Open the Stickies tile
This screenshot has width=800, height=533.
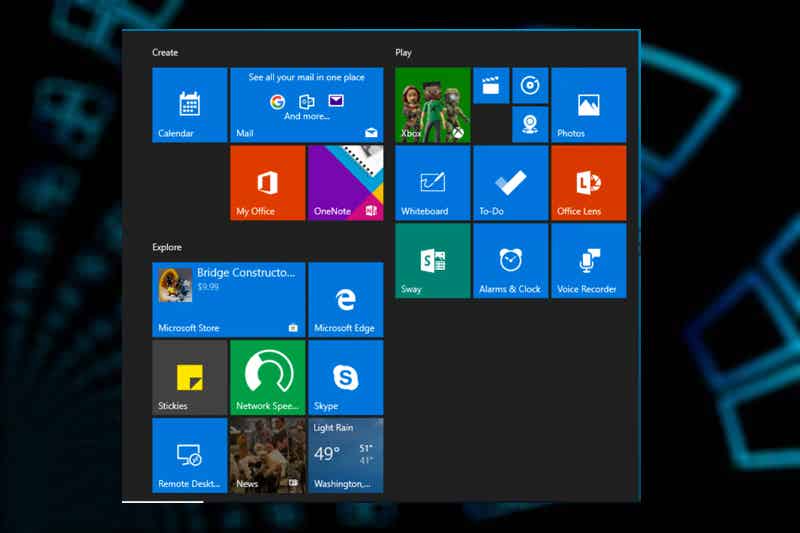pyautogui.click(x=190, y=378)
